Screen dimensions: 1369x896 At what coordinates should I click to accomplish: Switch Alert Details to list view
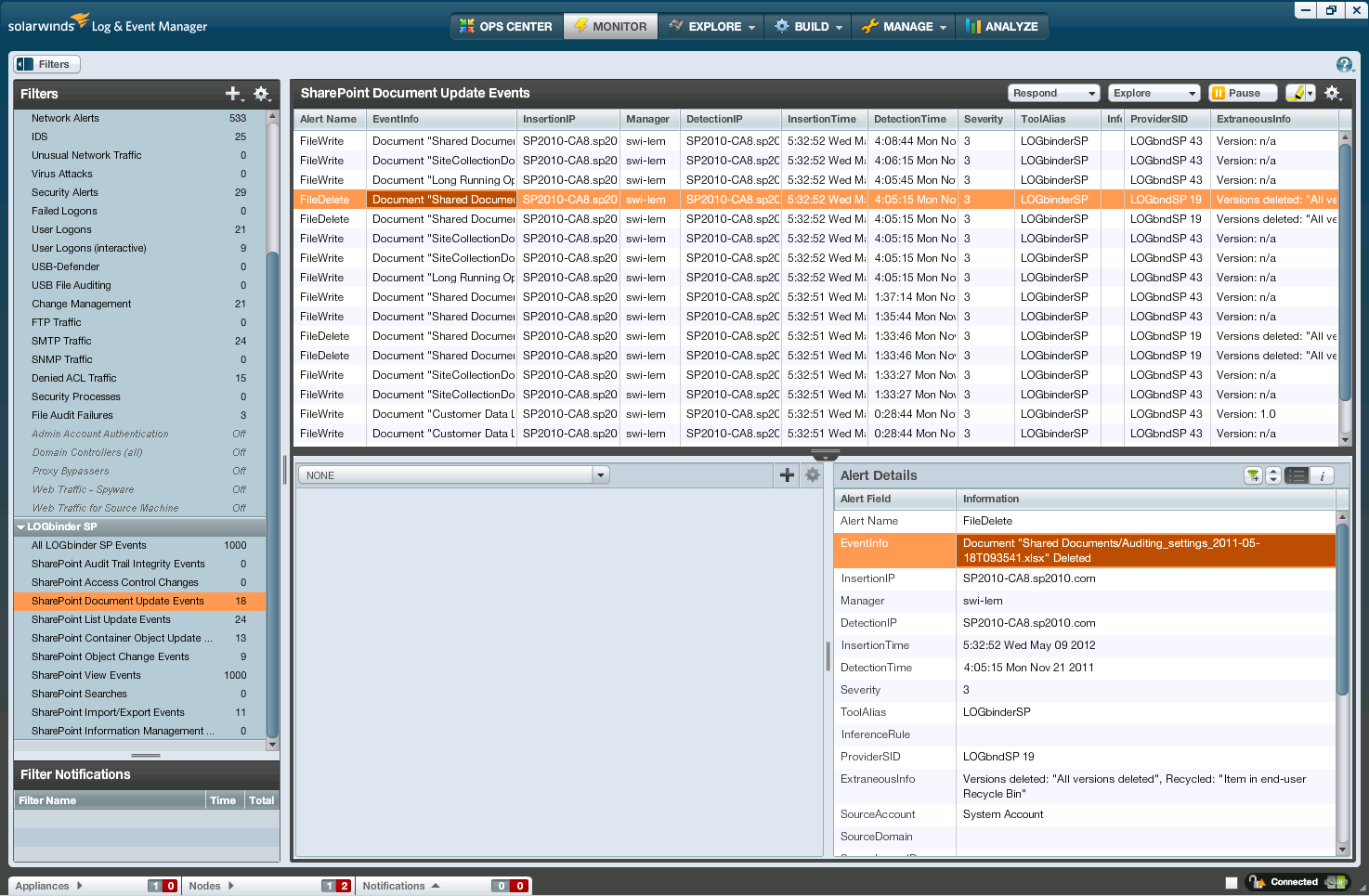tap(1296, 475)
